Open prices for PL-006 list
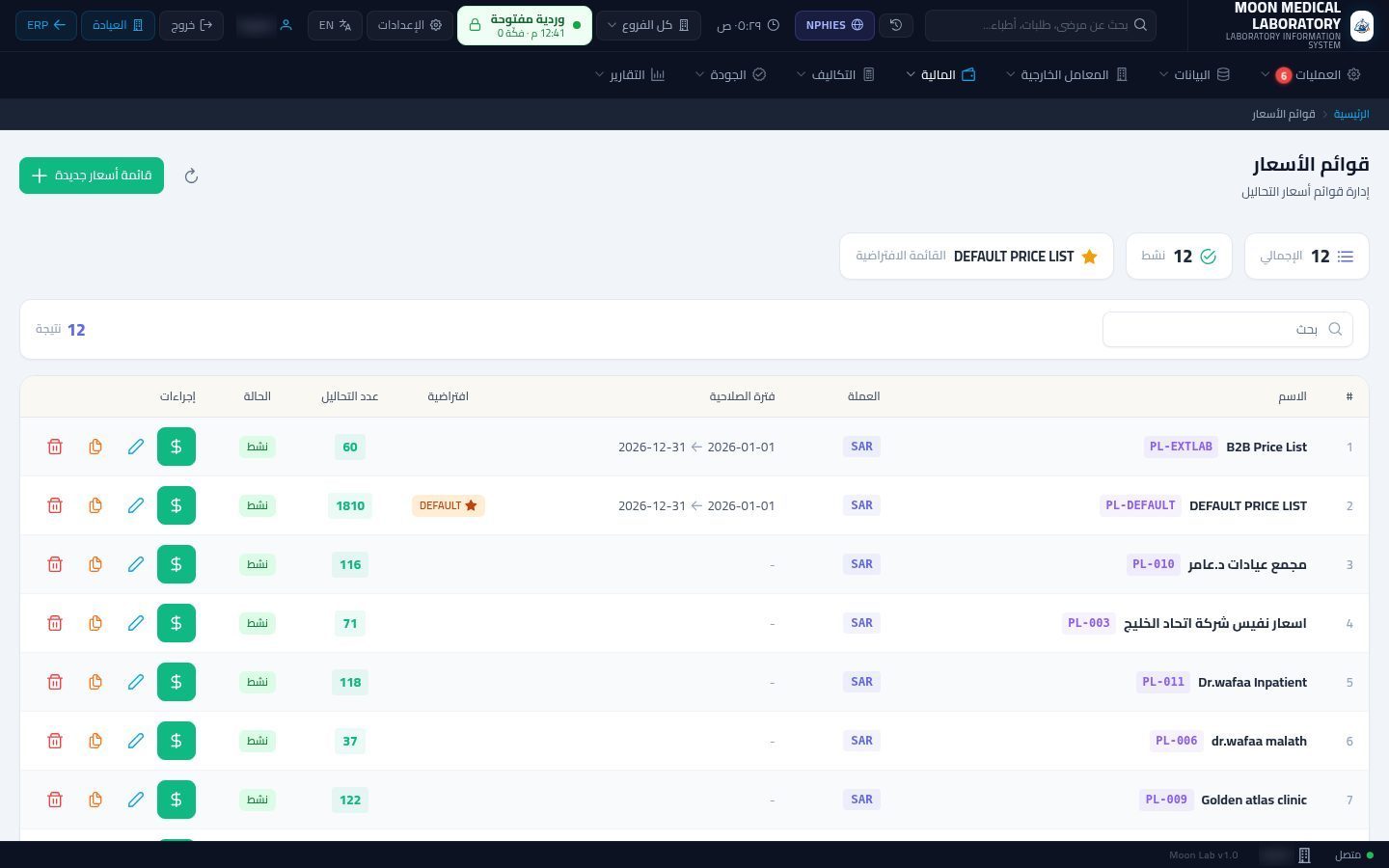The width and height of the screenshot is (1389, 868). 177,741
